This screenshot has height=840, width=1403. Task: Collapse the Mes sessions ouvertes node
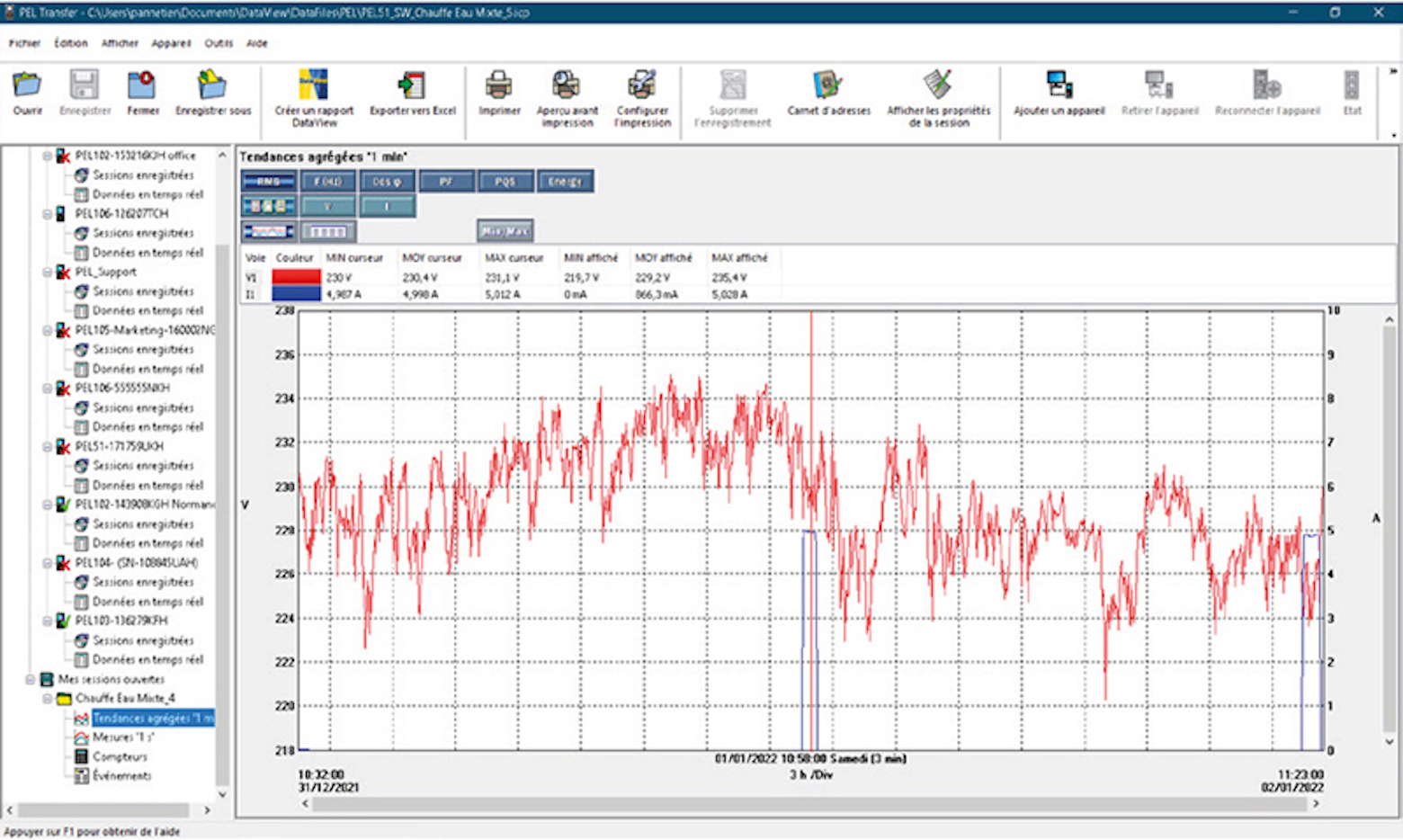click(x=30, y=679)
